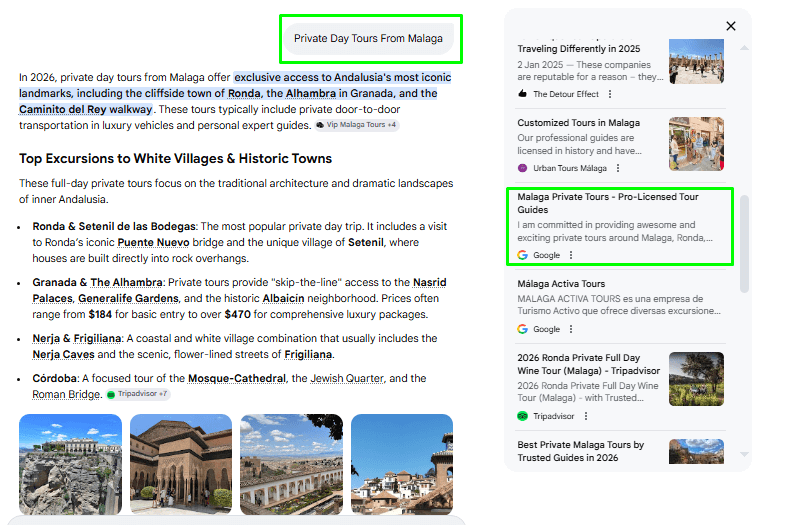Open the Alhambra link in the summary paragraph
The image size is (809, 525).
[x=311, y=93]
